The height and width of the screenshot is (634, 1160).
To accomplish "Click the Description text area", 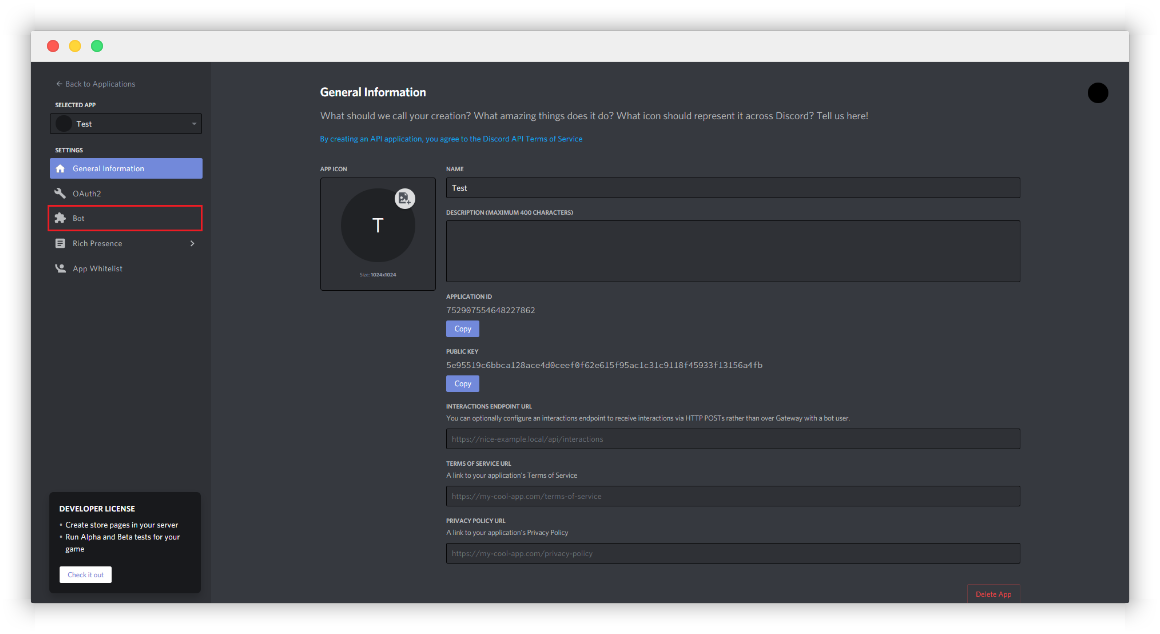I will tap(733, 251).
